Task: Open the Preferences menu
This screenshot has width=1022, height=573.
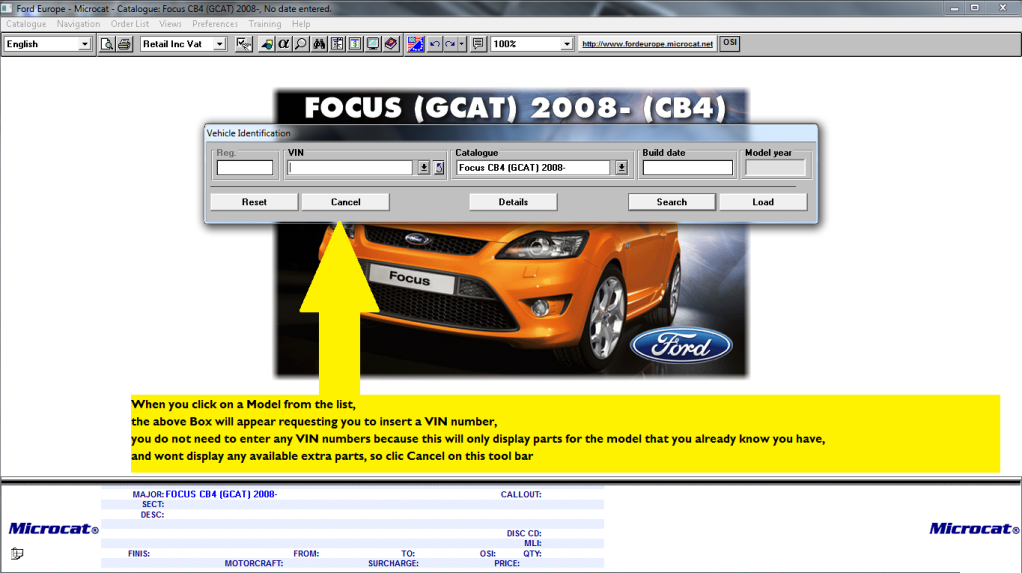Action: point(214,23)
